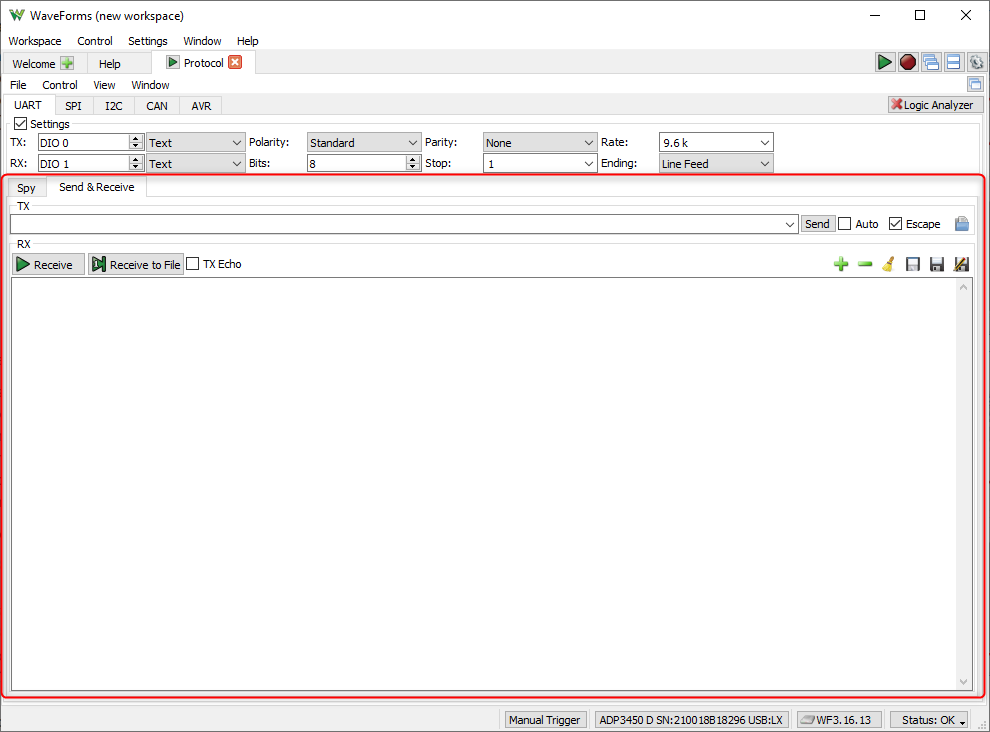Open the TX format dropdown showing Text

[x=195, y=143]
